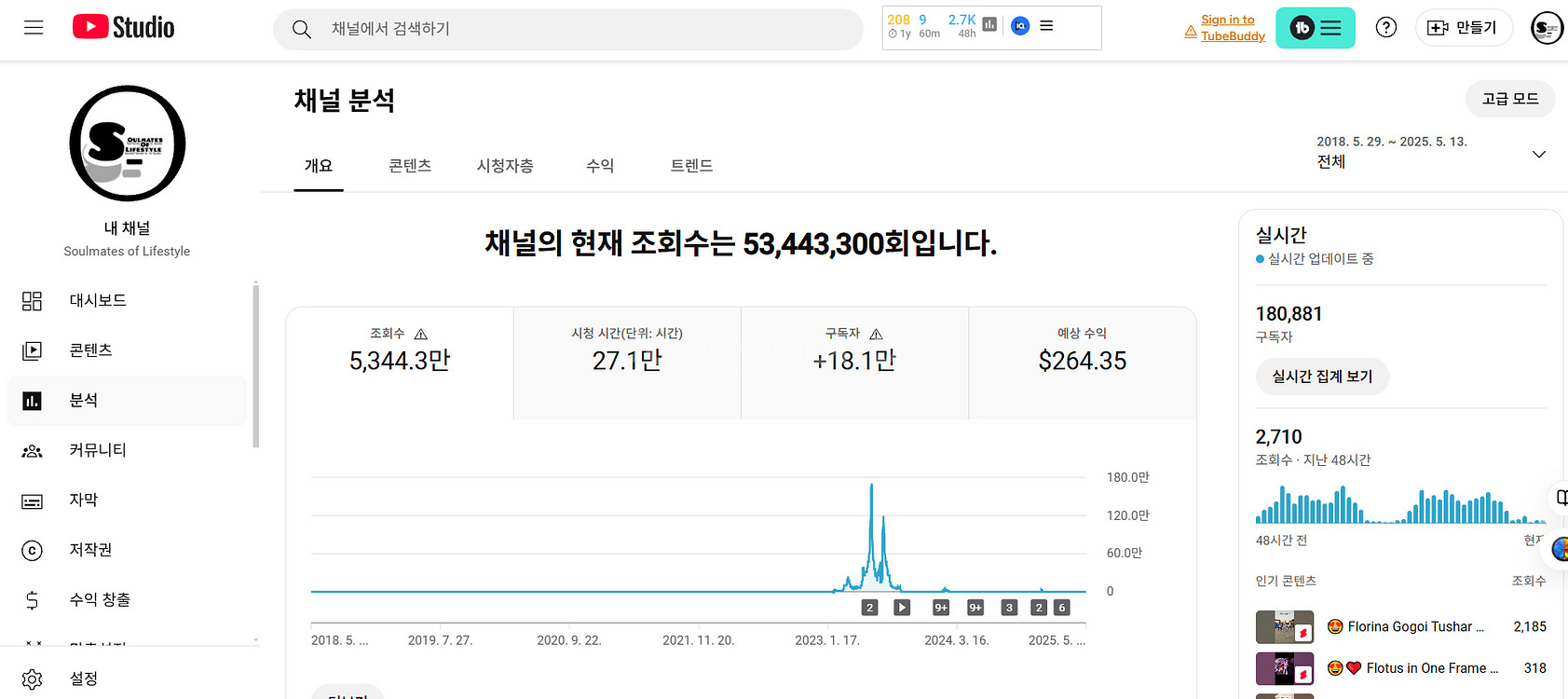This screenshot has height=699, width=1568.
Task: Click 실시간 집계 보기 button
Action: pos(1321,377)
